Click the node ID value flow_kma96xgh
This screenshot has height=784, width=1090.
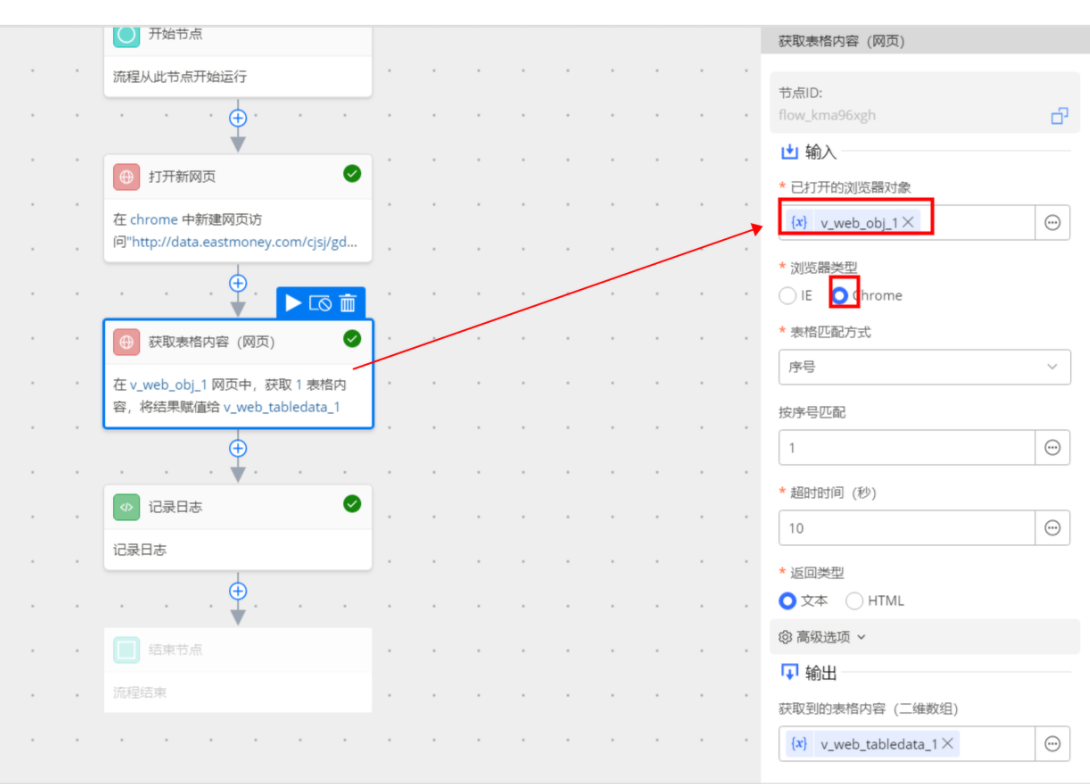pos(827,115)
